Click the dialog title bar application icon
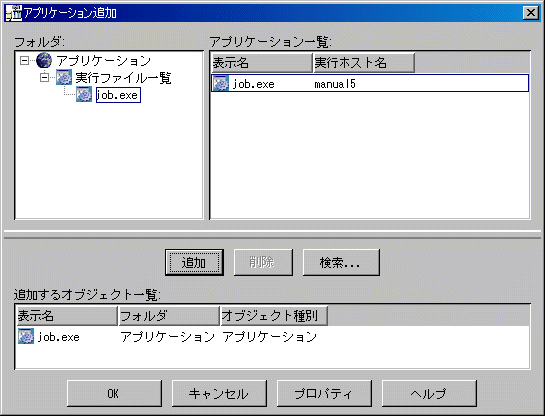Image resolution: width=545 pixels, height=416 pixels. pyautogui.click(x=14, y=13)
